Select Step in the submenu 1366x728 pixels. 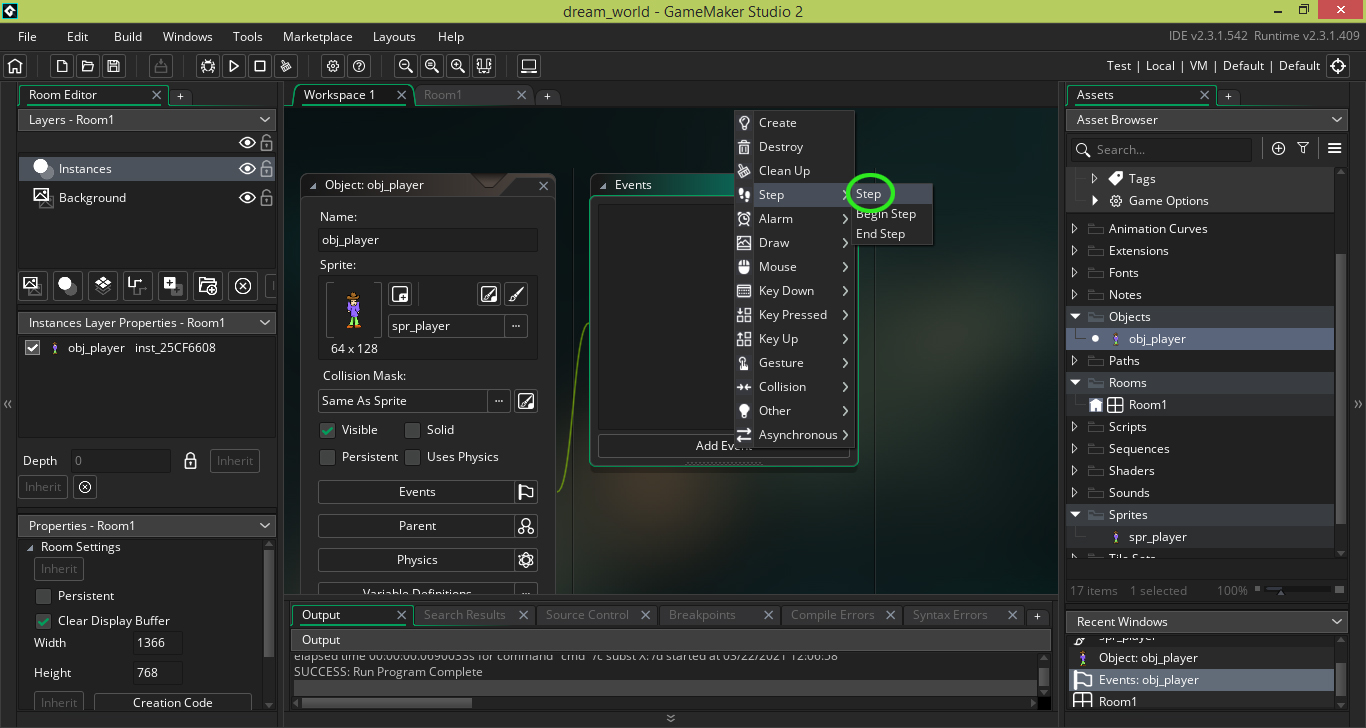tap(892, 194)
